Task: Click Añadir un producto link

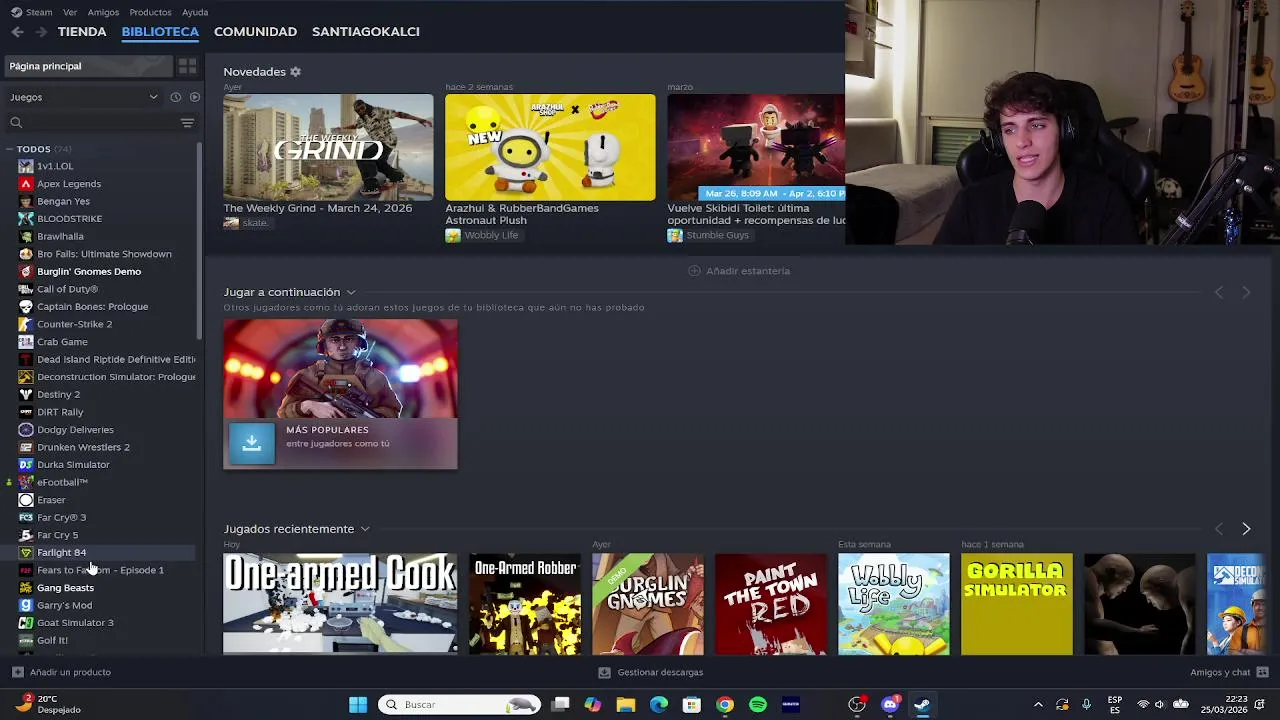Action: [x=70, y=672]
